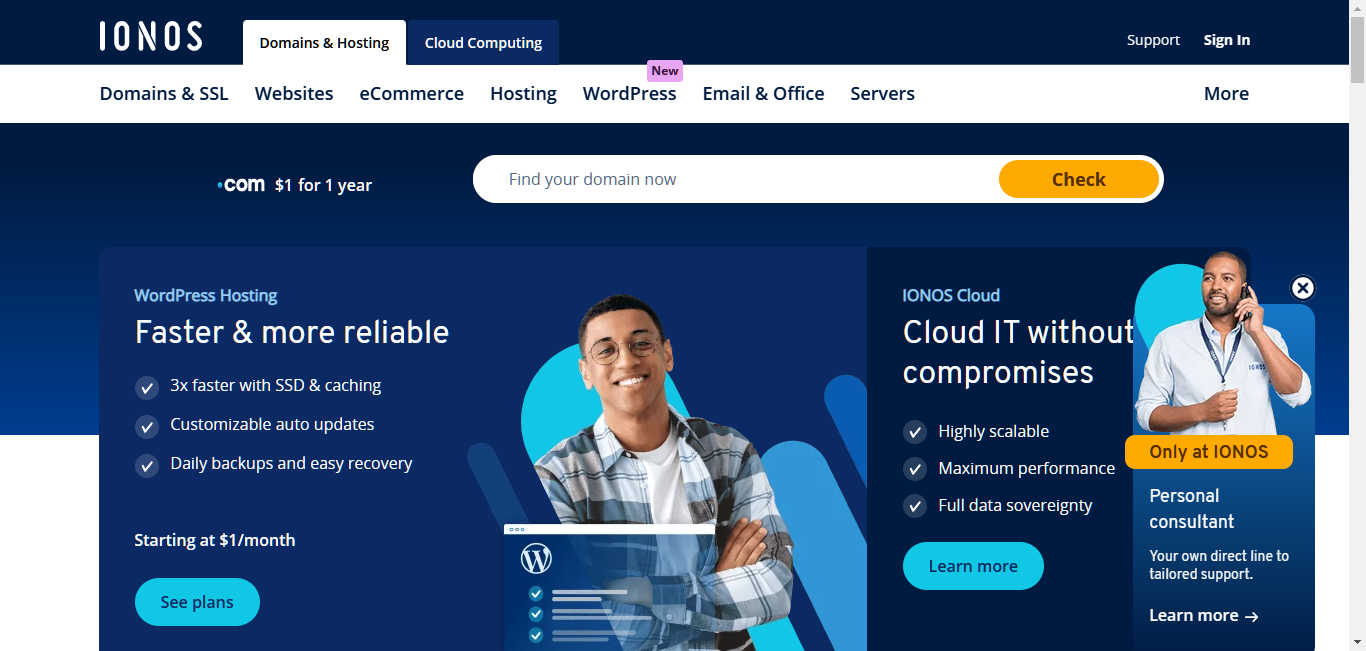
Task: Open the eCommerce menu
Action: point(412,94)
